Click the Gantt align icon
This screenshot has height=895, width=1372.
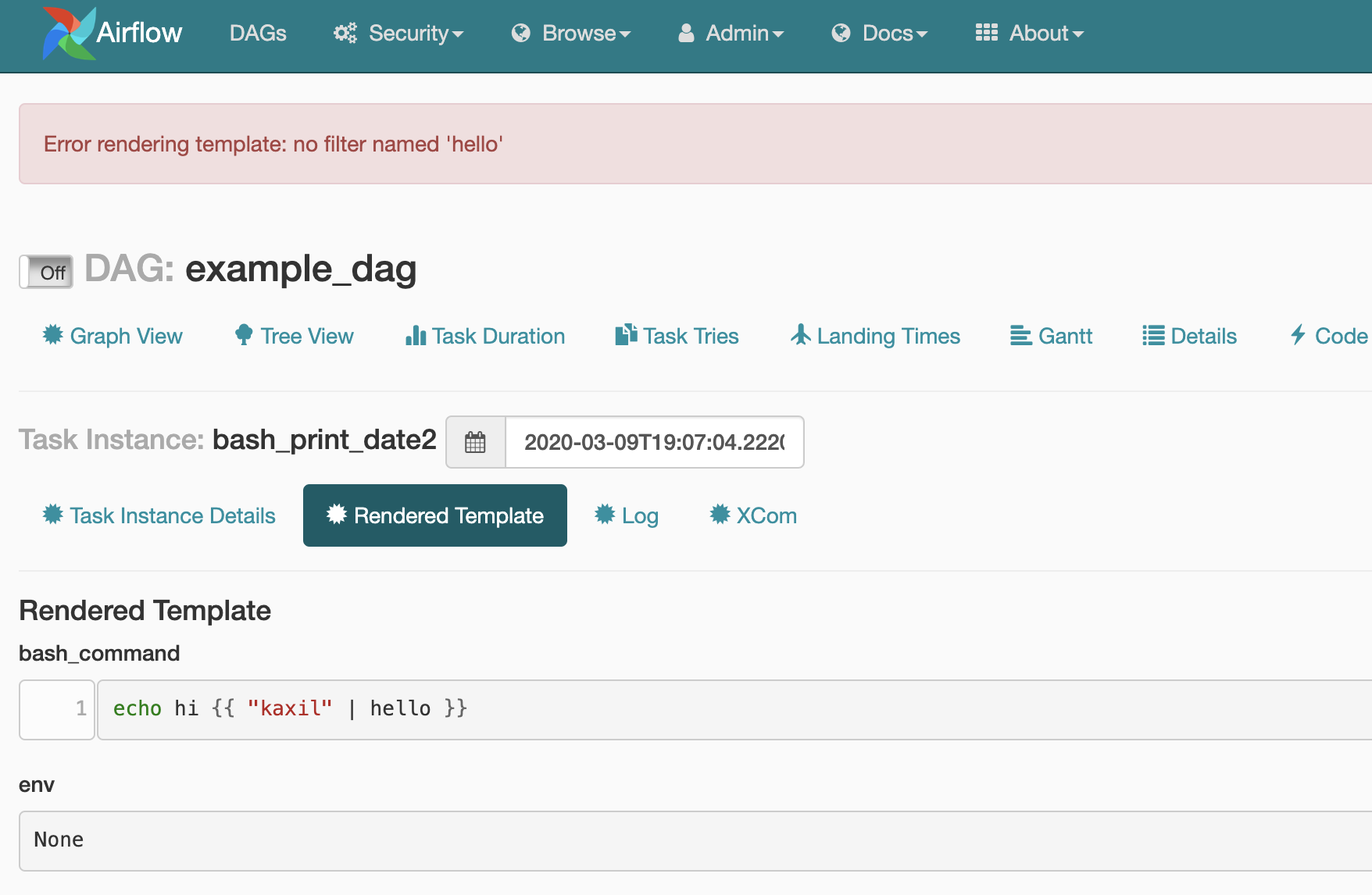point(1020,335)
